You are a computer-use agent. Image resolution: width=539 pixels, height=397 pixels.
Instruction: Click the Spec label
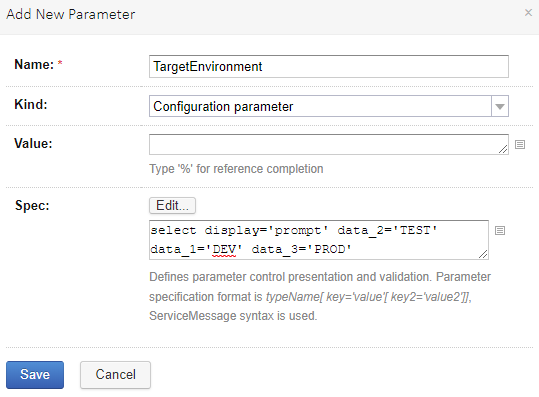32,206
